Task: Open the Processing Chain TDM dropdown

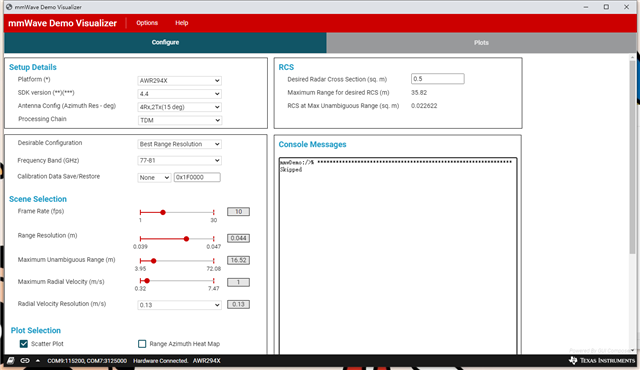Action: click(x=179, y=120)
